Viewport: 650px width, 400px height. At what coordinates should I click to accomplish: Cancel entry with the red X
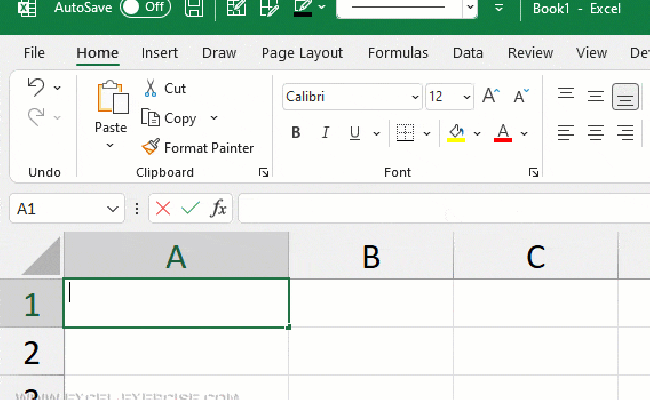[163, 208]
